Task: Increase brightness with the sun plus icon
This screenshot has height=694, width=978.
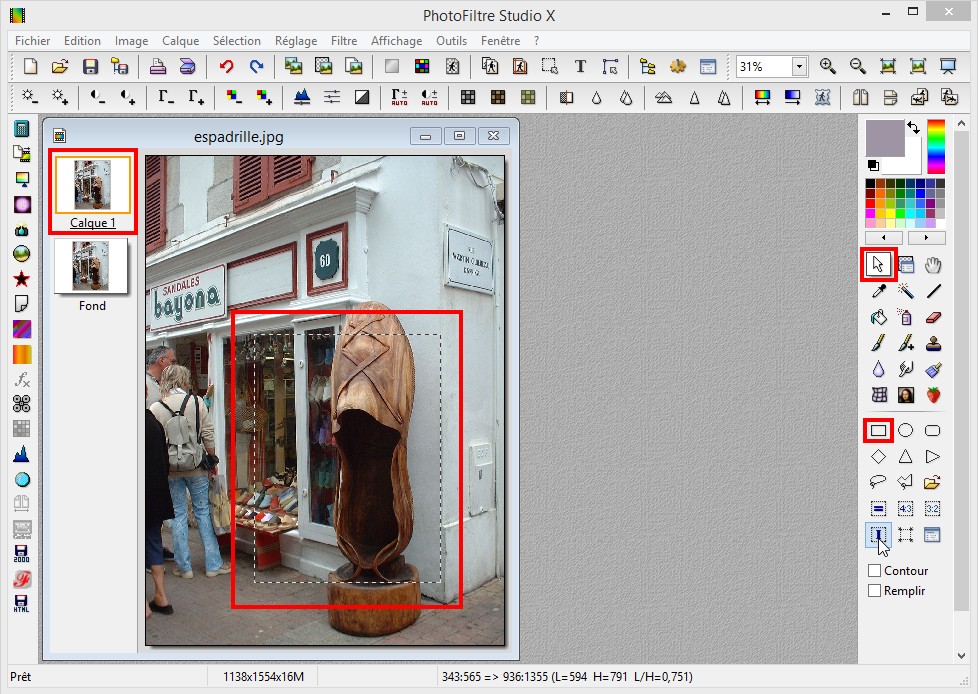Action: [60, 97]
